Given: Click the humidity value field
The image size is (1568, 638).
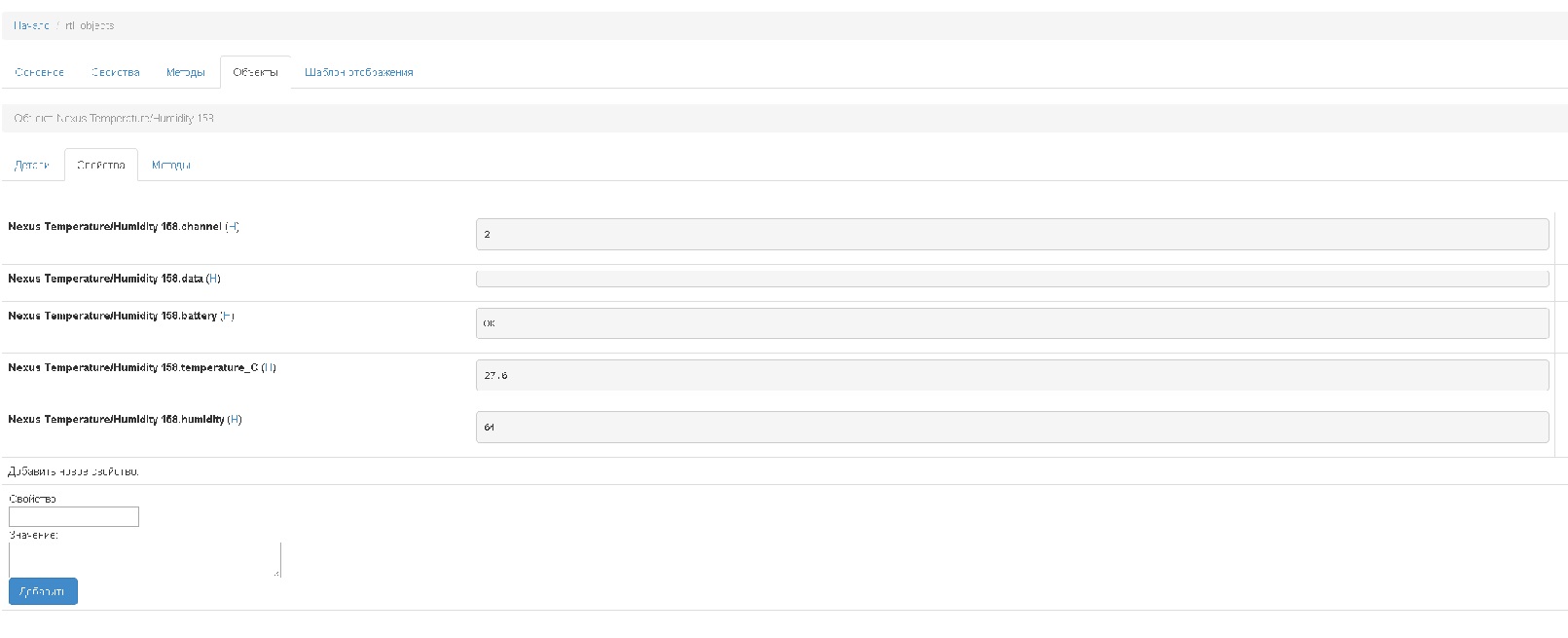Looking at the screenshot, I should pos(1011,427).
